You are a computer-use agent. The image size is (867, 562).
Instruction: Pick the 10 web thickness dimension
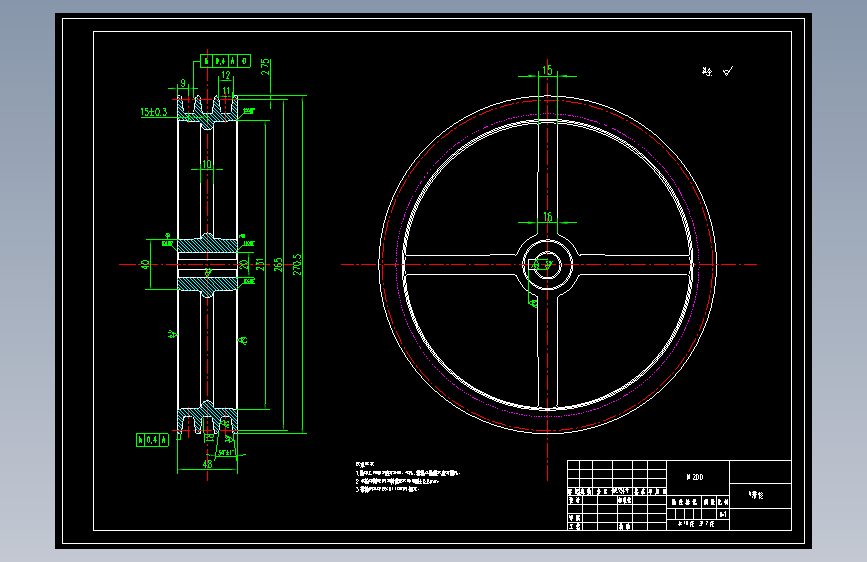click(x=207, y=164)
